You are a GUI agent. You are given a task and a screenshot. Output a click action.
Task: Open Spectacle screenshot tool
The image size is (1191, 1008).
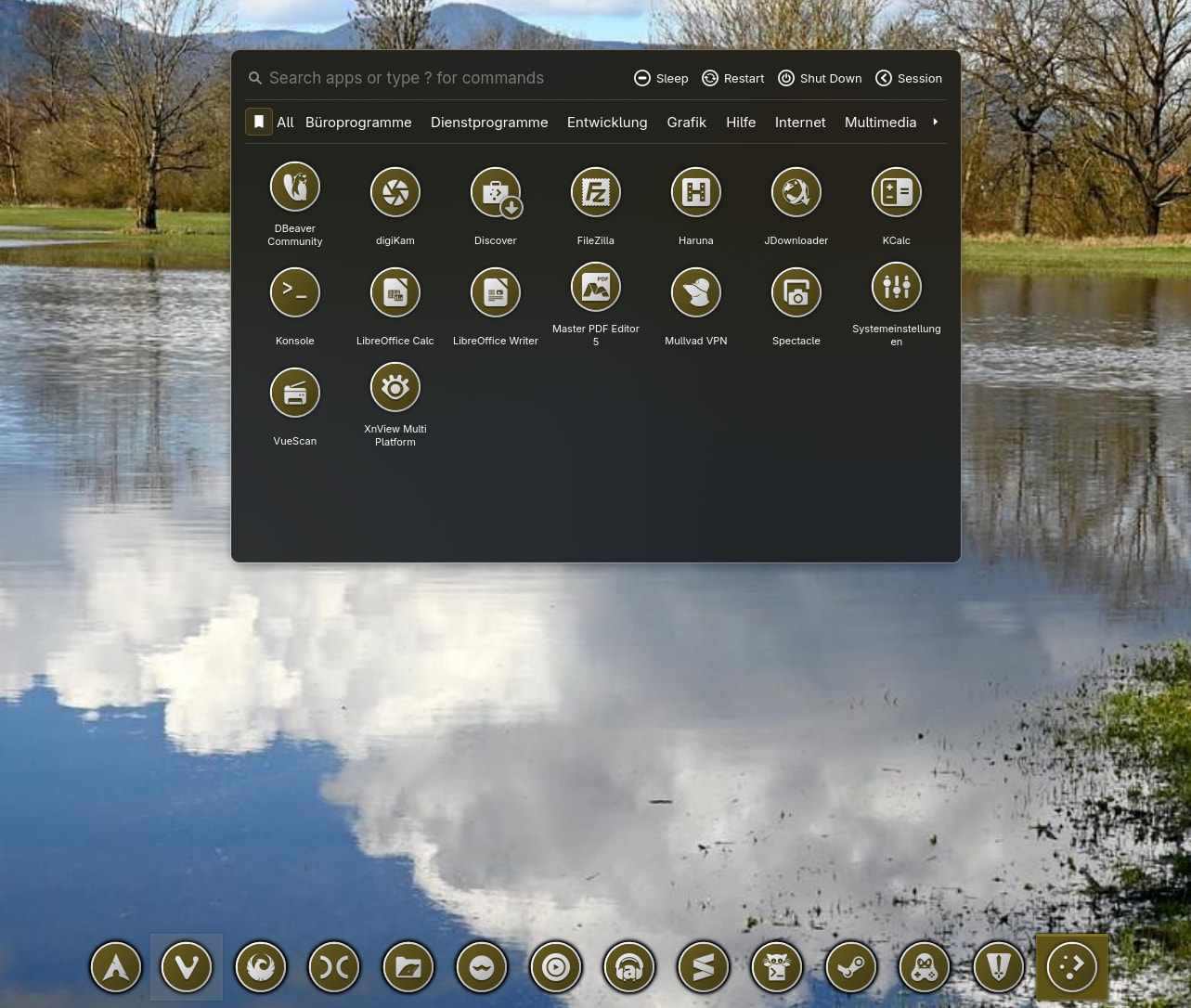pyautogui.click(x=796, y=293)
